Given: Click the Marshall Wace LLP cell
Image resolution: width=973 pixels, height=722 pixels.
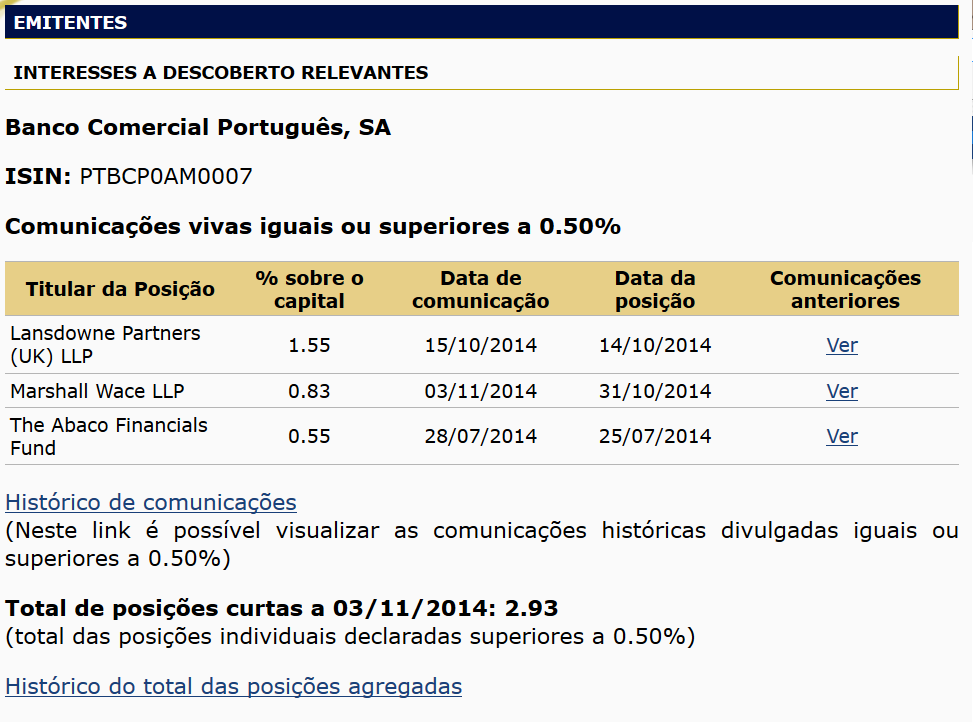Looking at the screenshot, I should coord(97,391).
